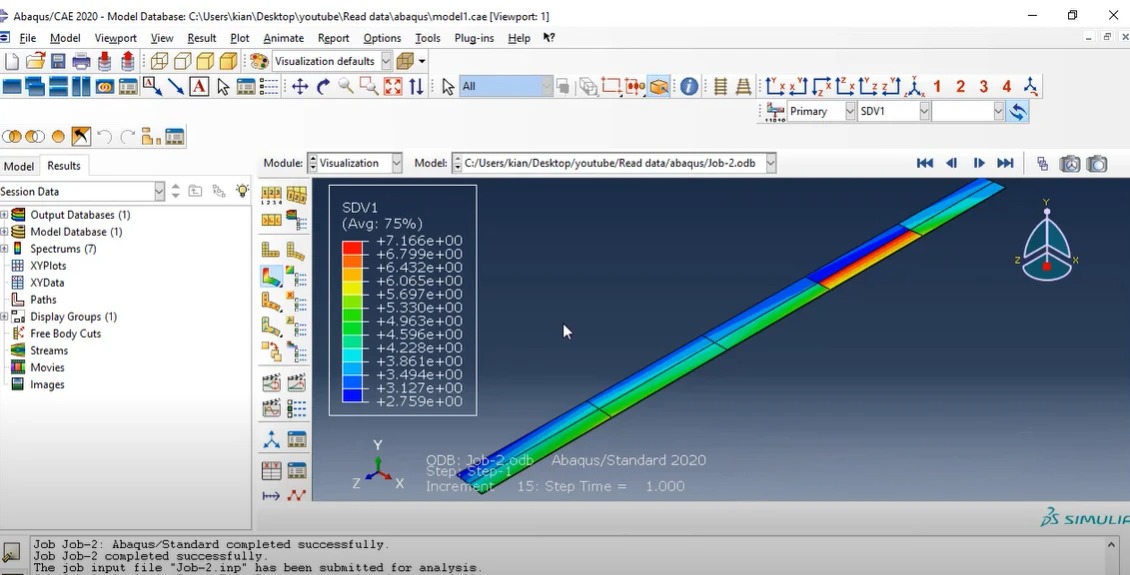
Task: Toggle filled render style
Action: [x=205, y=61]
